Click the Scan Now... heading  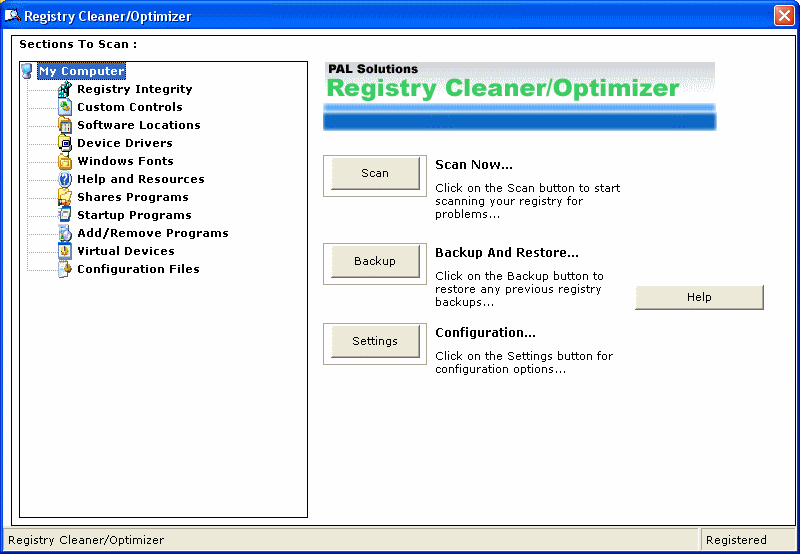474,165
